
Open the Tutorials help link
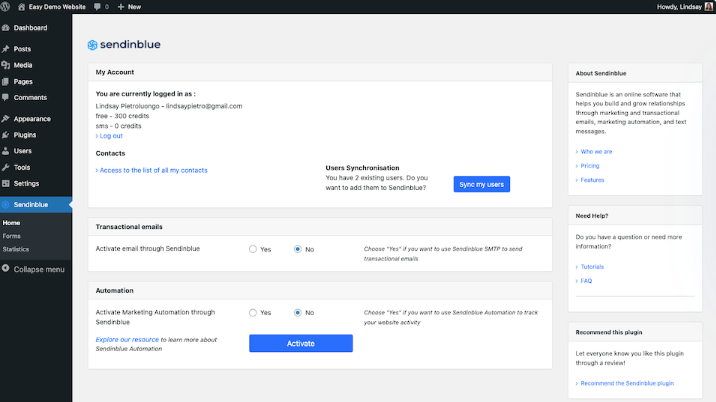pyautogui.click(x=592, y=267)
